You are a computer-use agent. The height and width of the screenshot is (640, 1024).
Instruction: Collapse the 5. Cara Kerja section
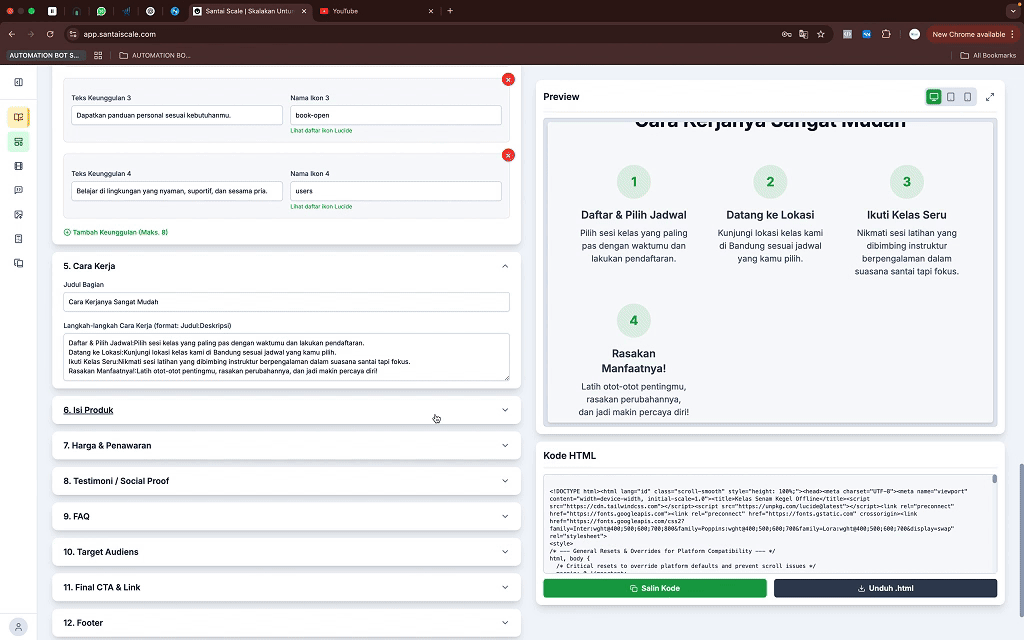[504, 266]
